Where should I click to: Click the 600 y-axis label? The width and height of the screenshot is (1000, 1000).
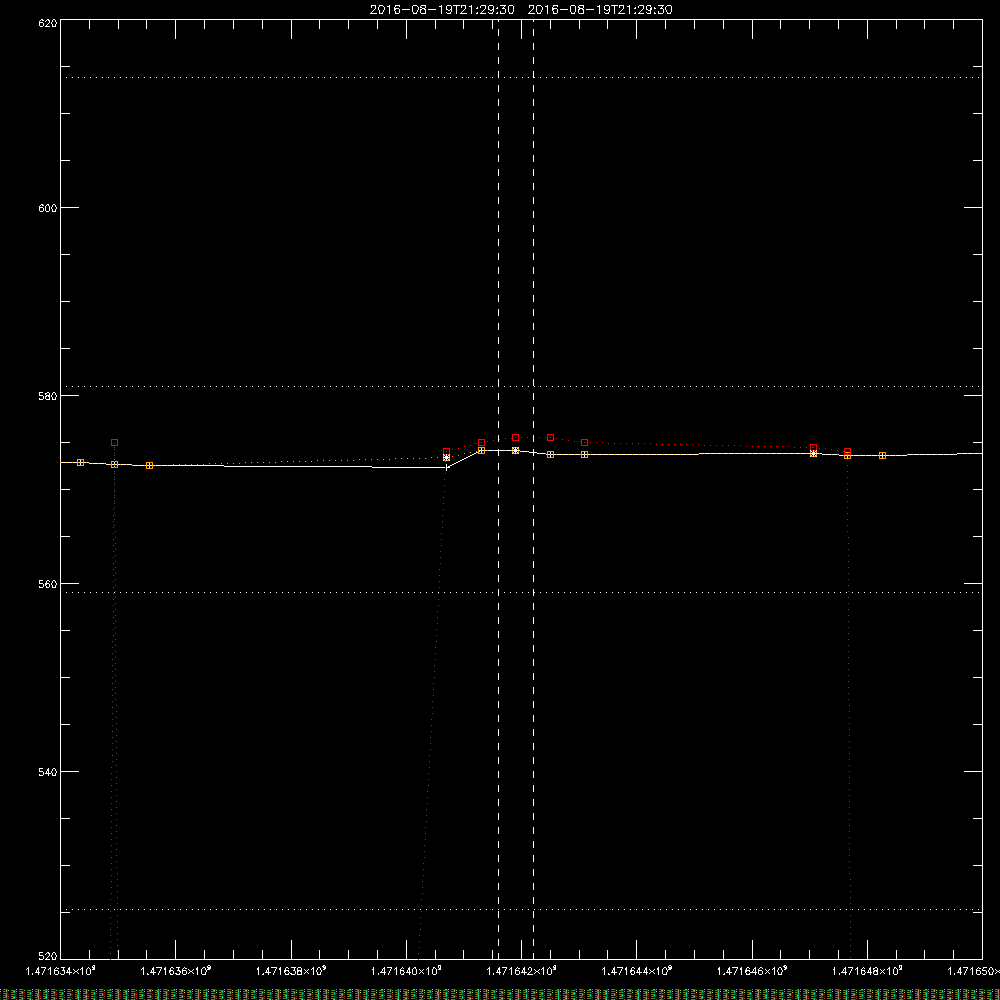[48, 208]
